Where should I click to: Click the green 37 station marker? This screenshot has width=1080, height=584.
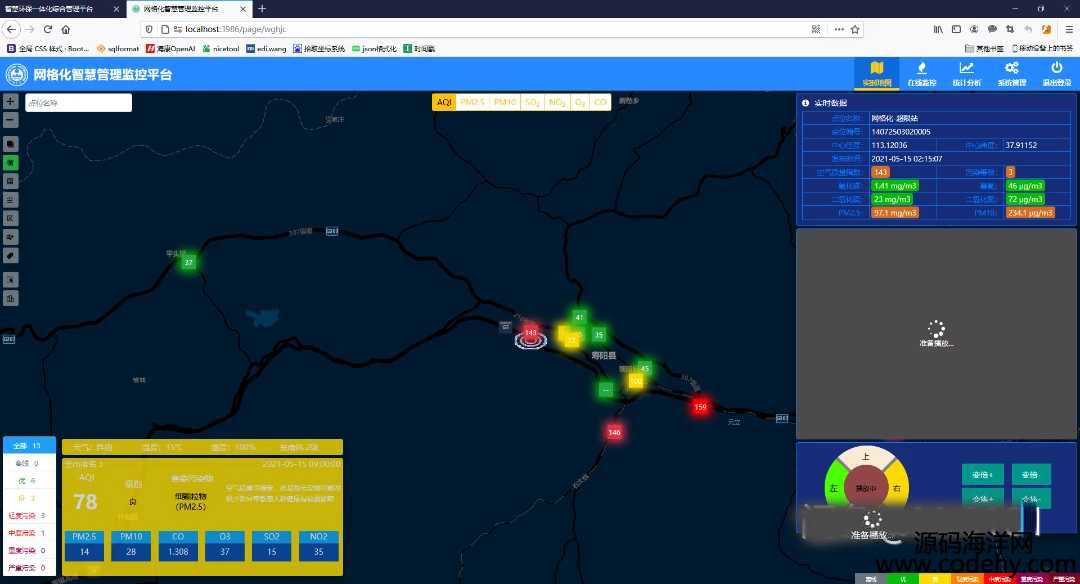point(188,262)
